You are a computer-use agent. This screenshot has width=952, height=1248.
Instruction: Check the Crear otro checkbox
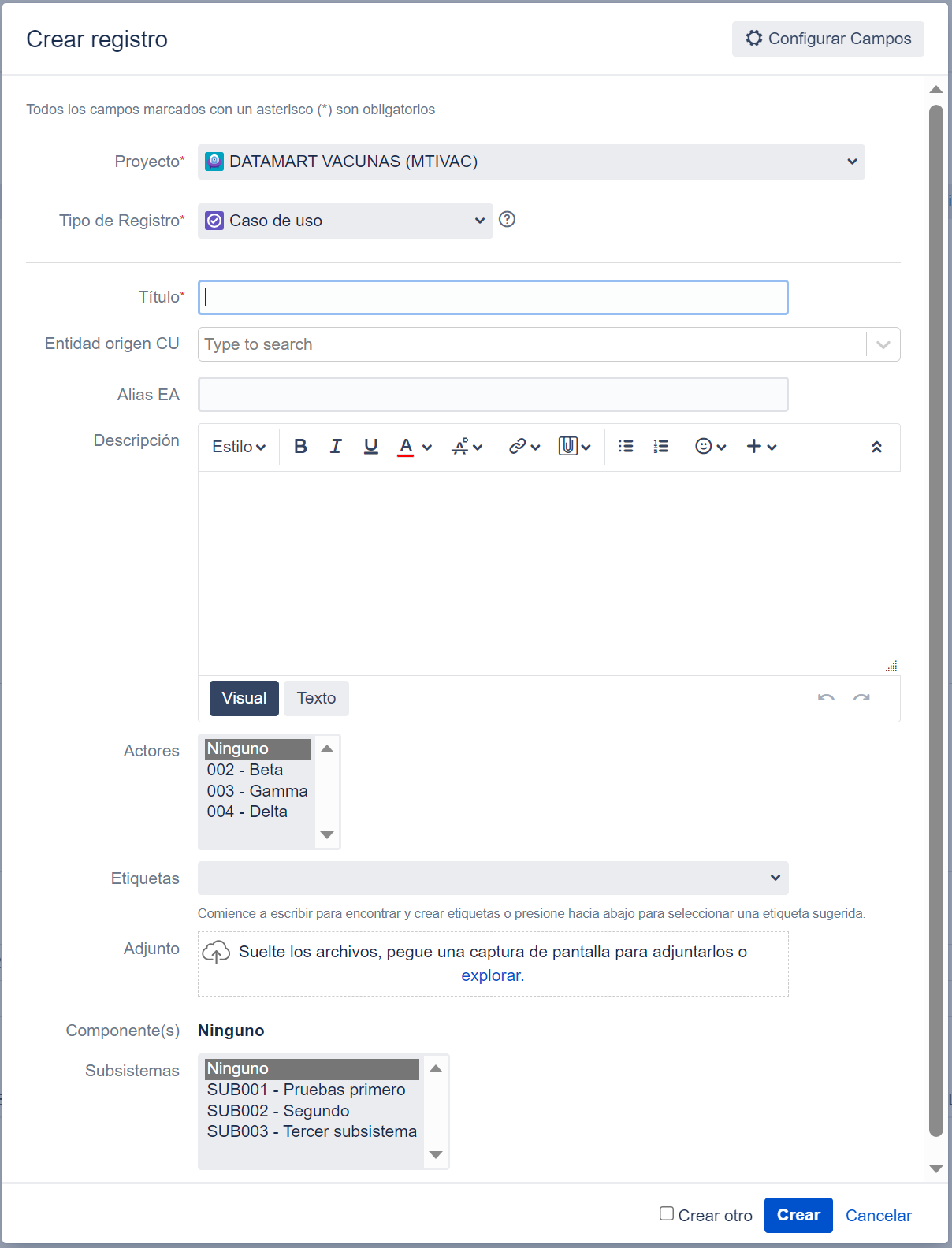point(667,1214)
